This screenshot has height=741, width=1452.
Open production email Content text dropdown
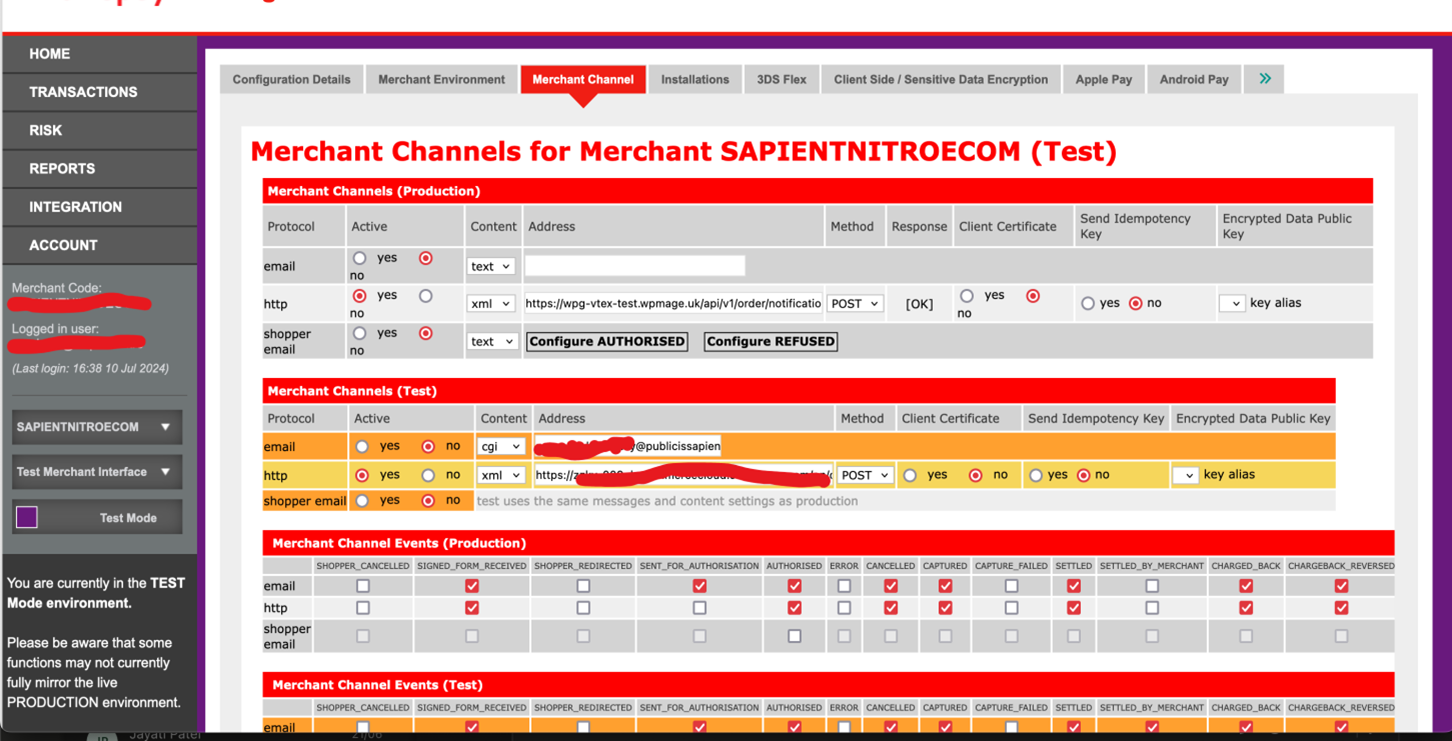491,267
